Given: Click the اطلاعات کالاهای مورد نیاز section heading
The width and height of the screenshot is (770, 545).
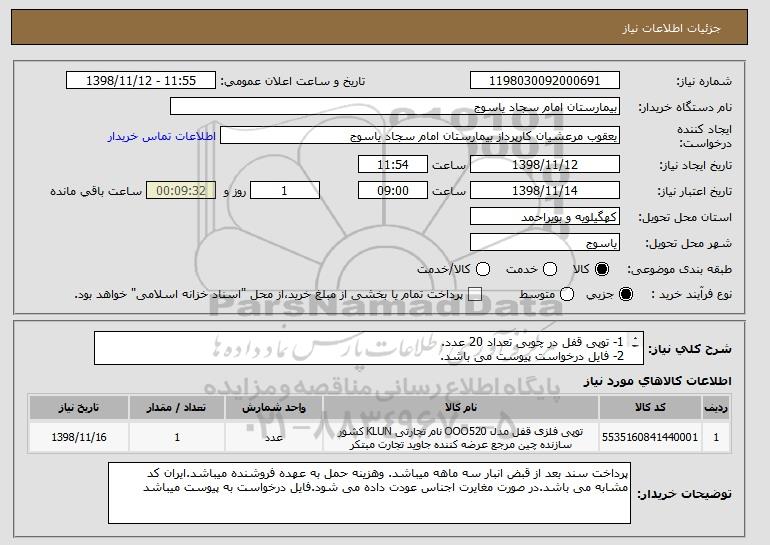Looking at the screenshot, I should tap(657, 381).
